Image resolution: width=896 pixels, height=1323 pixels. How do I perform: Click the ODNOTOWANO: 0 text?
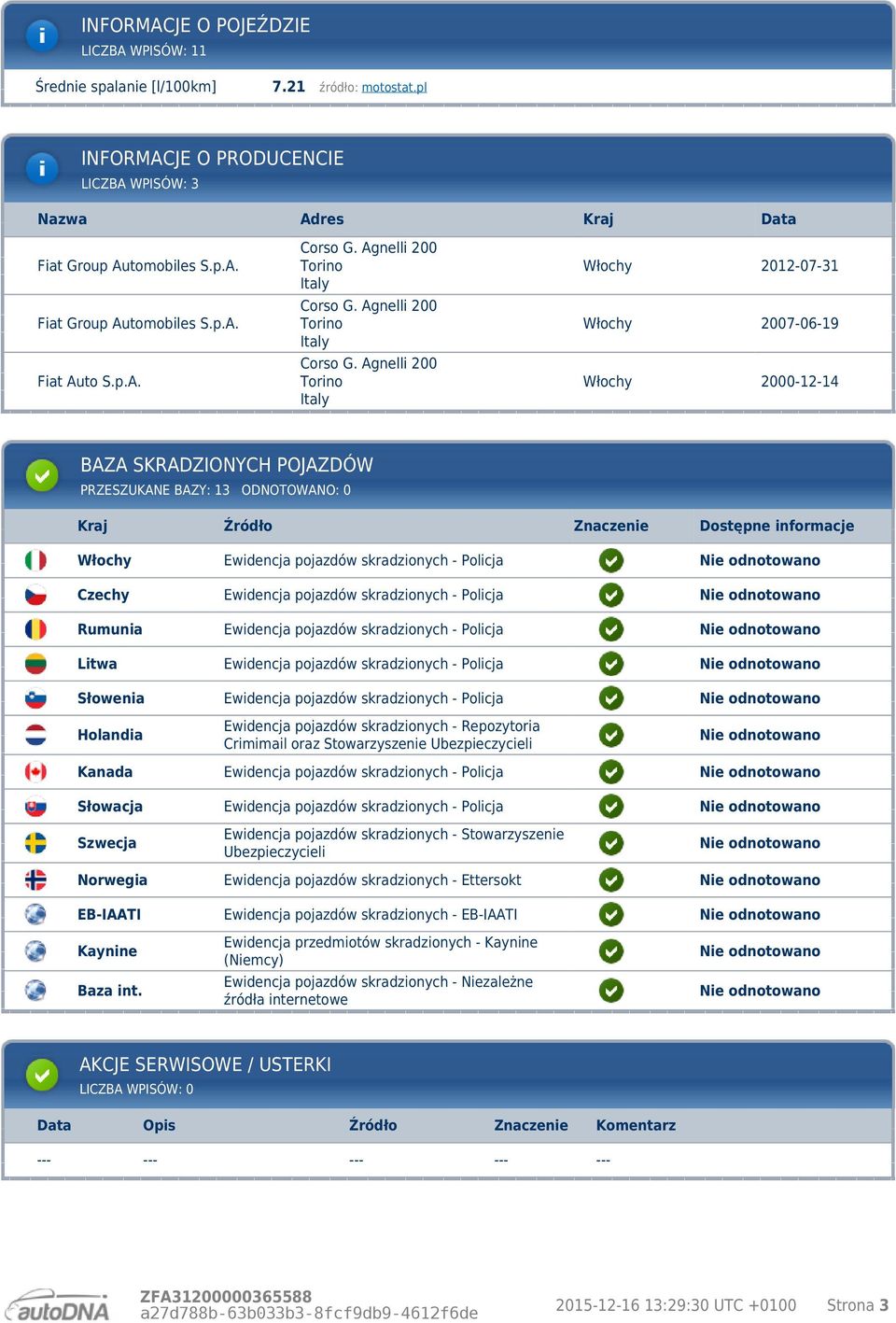(x=296, y=490)
